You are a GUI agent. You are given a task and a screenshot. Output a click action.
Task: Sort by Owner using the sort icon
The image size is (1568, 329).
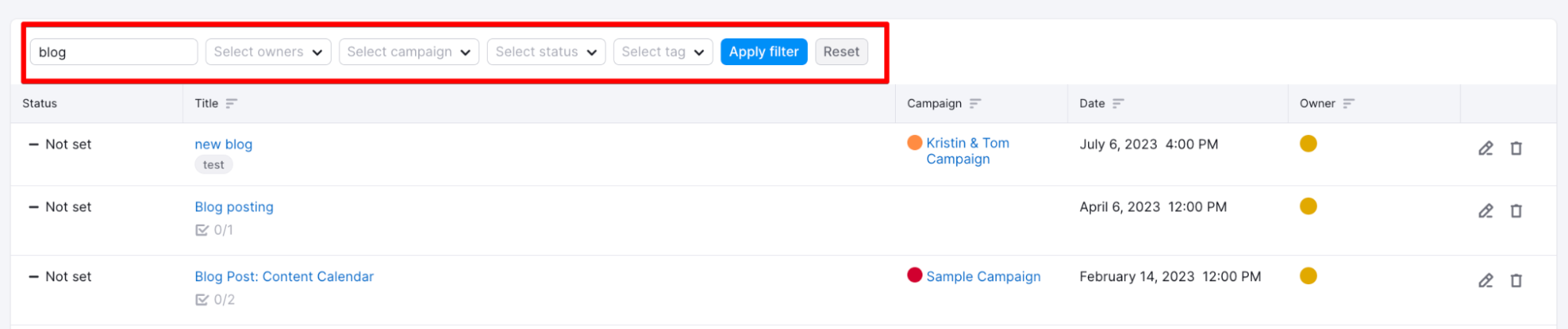click(x=1348, y=104)
